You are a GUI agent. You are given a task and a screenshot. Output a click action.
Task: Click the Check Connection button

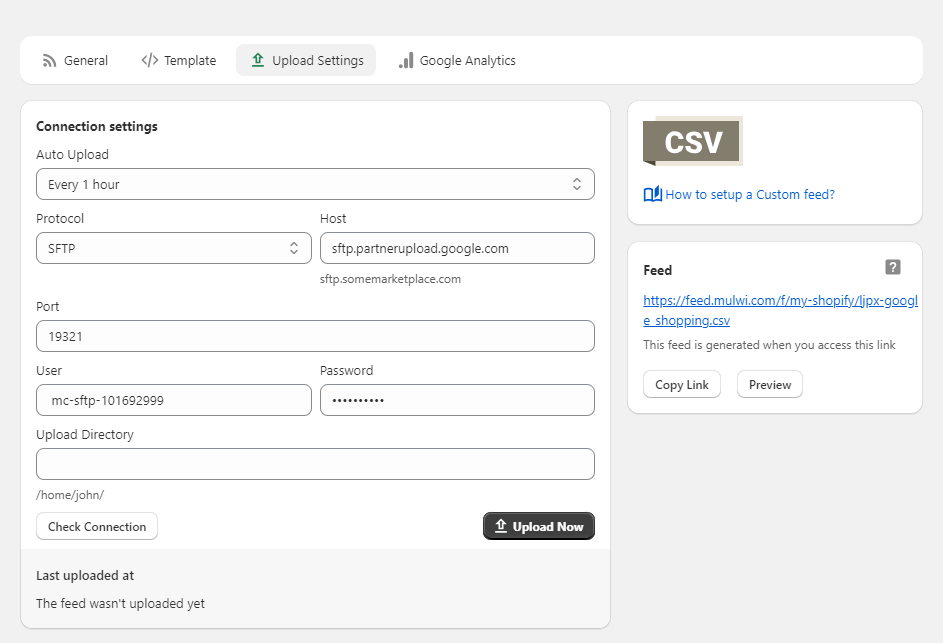point(97,526)
